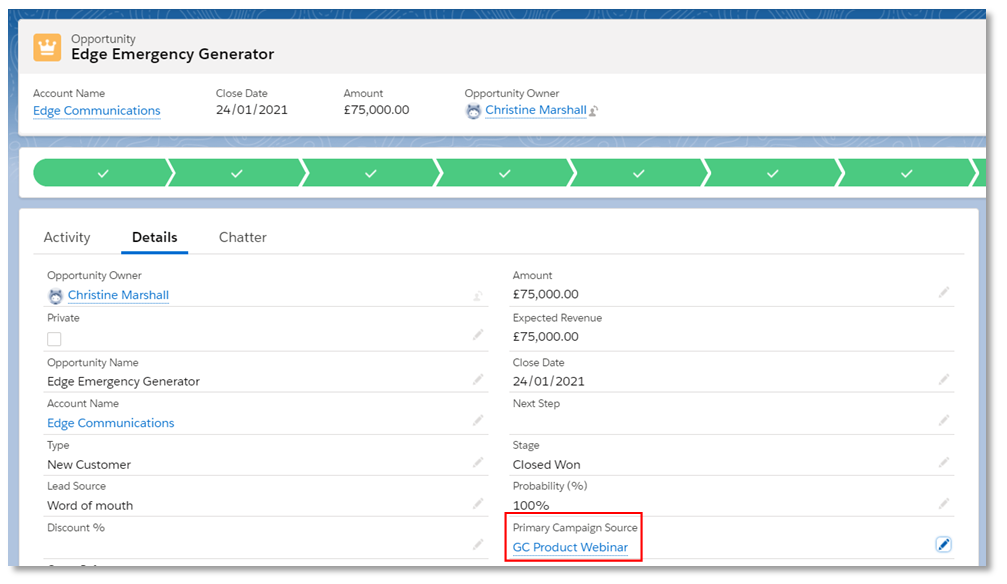1007x584 pixels.
Task: Click Christine Marshall avatar in header
Action: (x=473, y=111)
